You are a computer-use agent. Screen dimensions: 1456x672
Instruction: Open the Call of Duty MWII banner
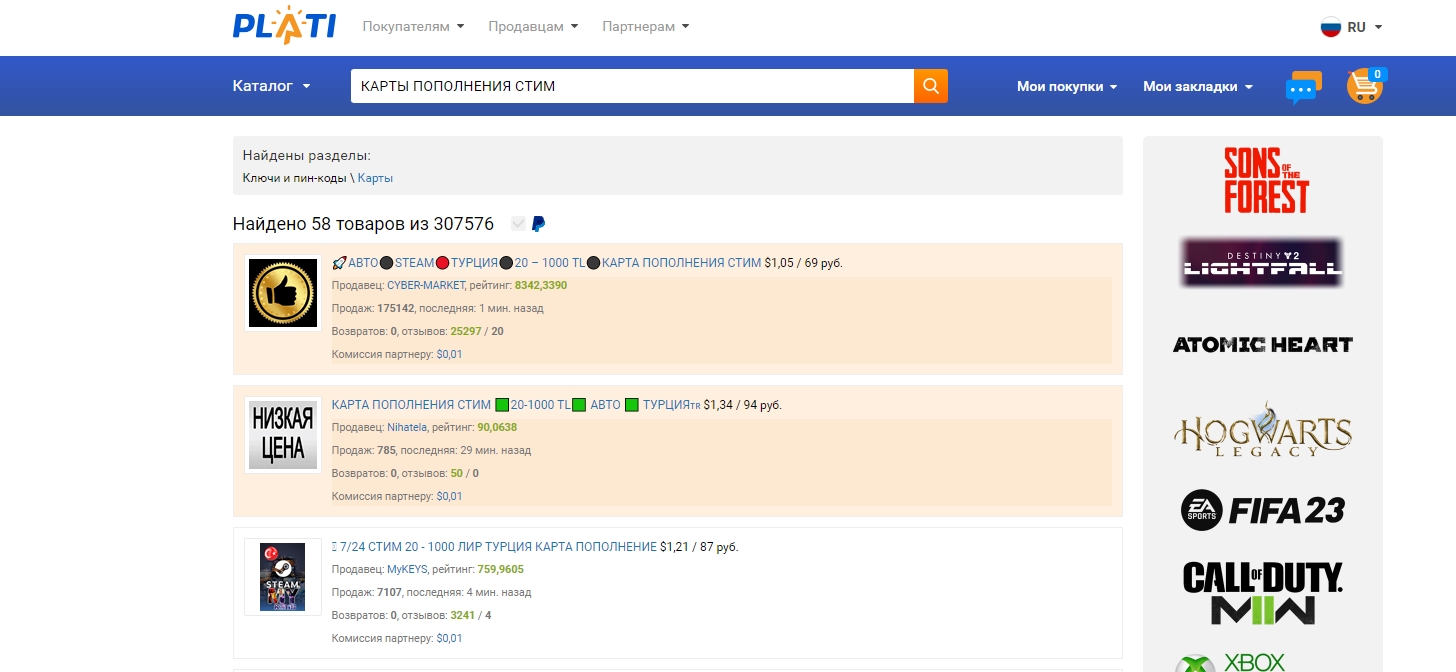(x=1262, y=593)
